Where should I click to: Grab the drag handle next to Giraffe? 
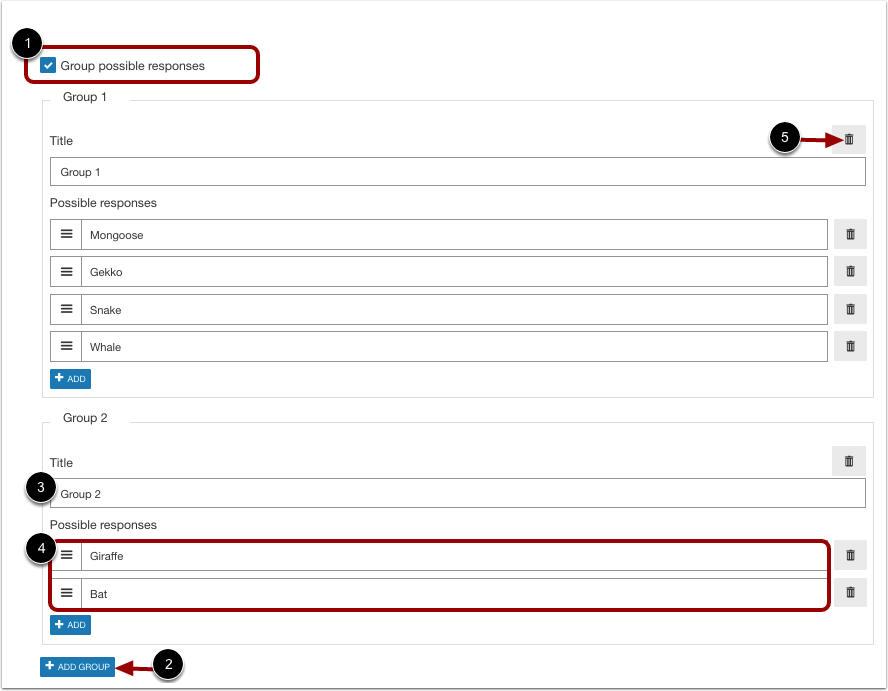[x=66, y=556]
